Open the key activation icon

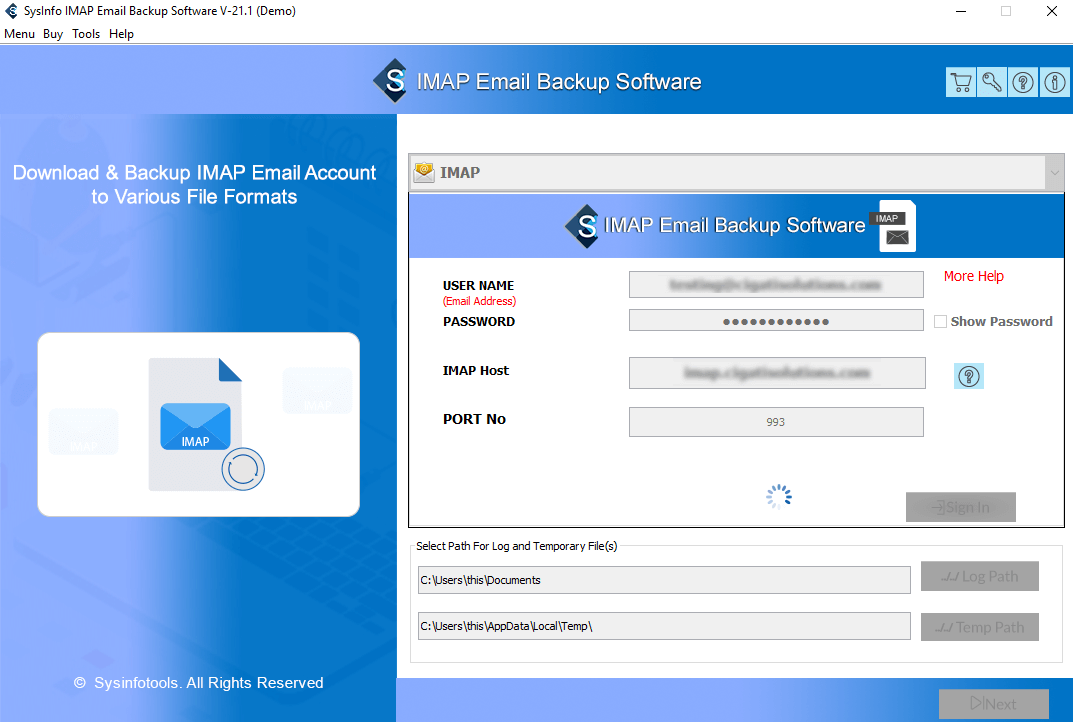(991, 83)
